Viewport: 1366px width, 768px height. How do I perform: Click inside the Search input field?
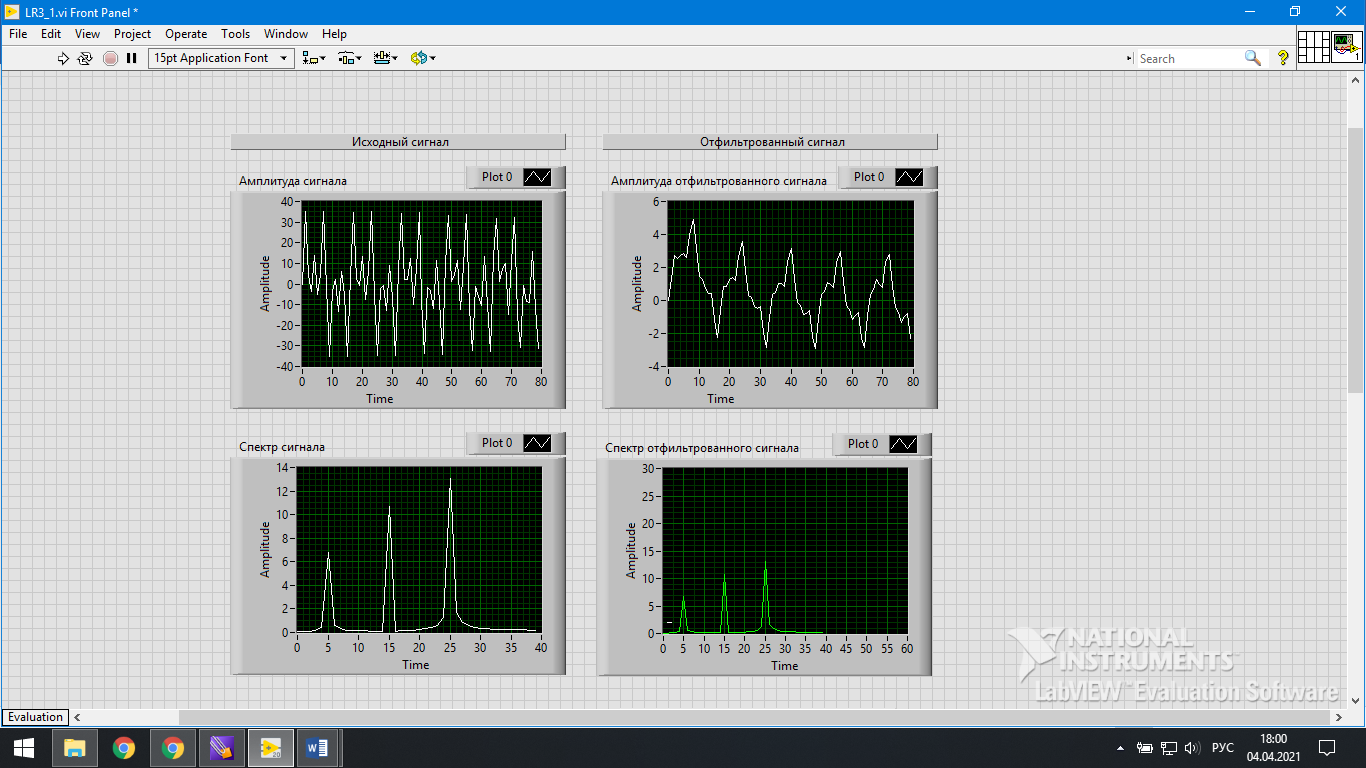pyautogui.click(x=1190, y=58)
